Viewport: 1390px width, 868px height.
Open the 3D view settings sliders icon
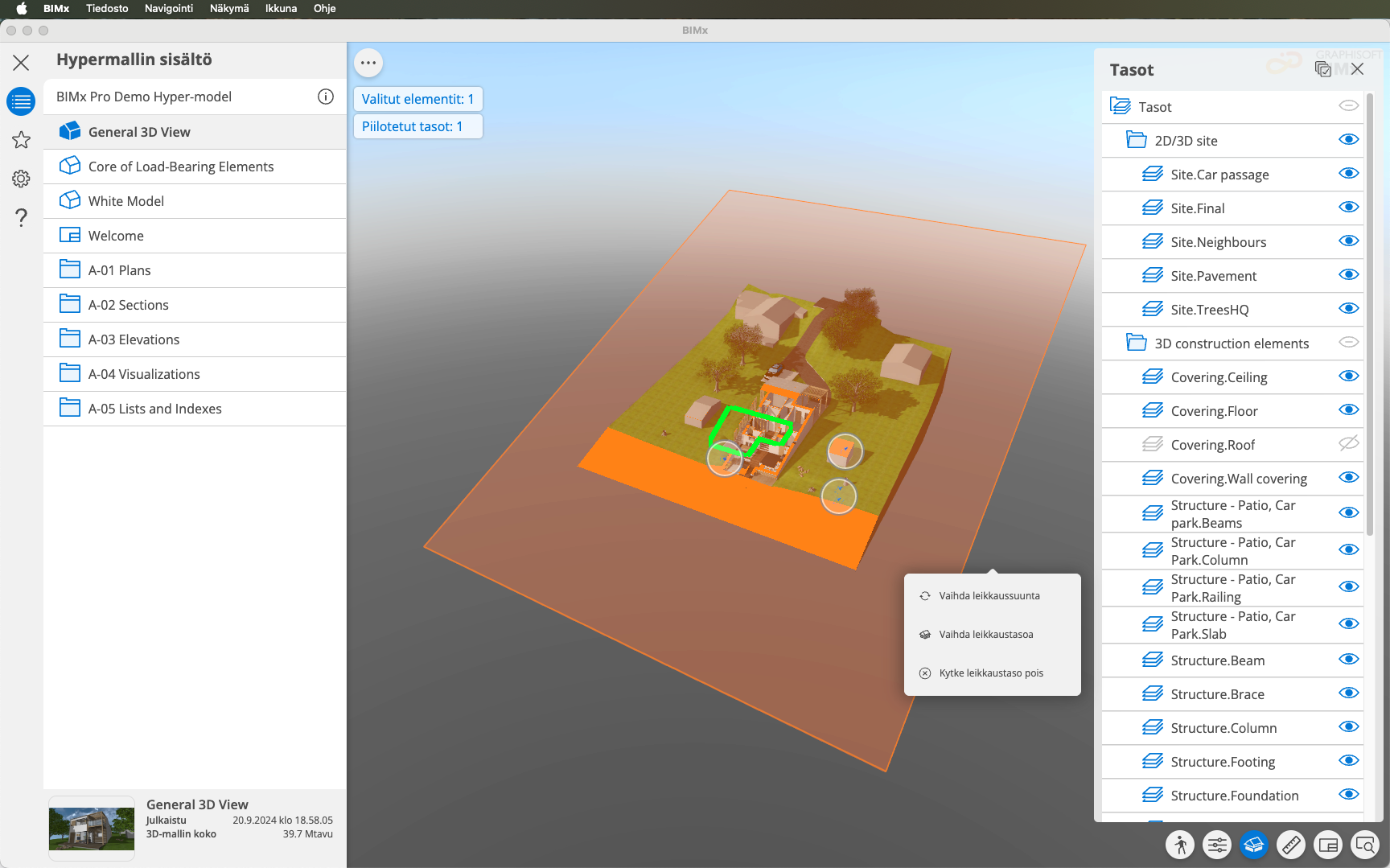1217,845
